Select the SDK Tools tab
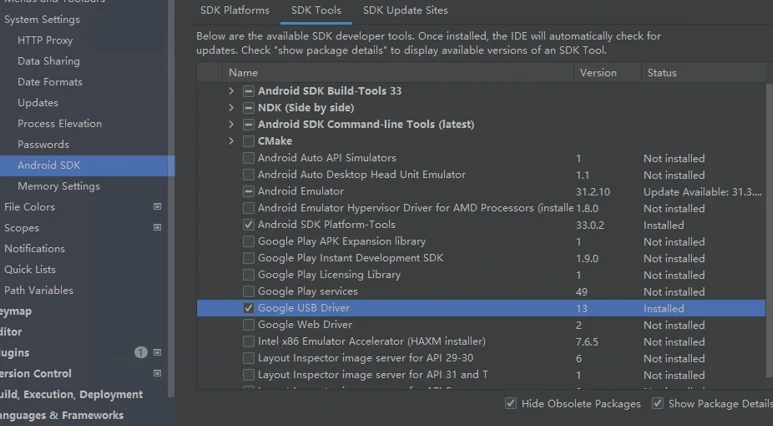773x426 pixels. click(316, 11)
